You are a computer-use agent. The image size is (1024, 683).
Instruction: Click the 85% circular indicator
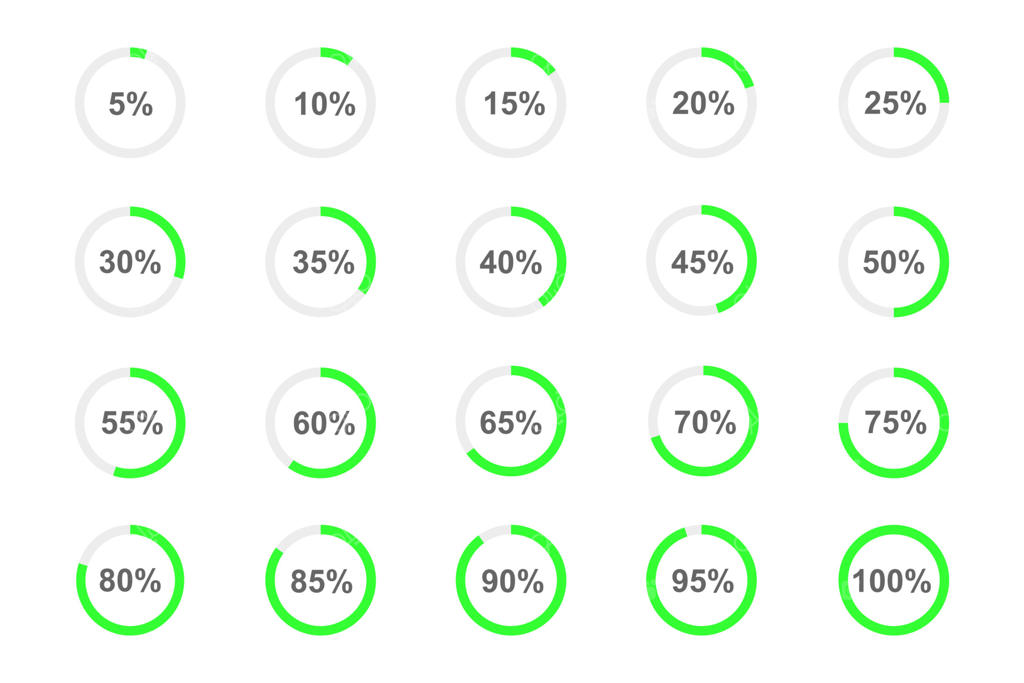(x=321, y=580)
